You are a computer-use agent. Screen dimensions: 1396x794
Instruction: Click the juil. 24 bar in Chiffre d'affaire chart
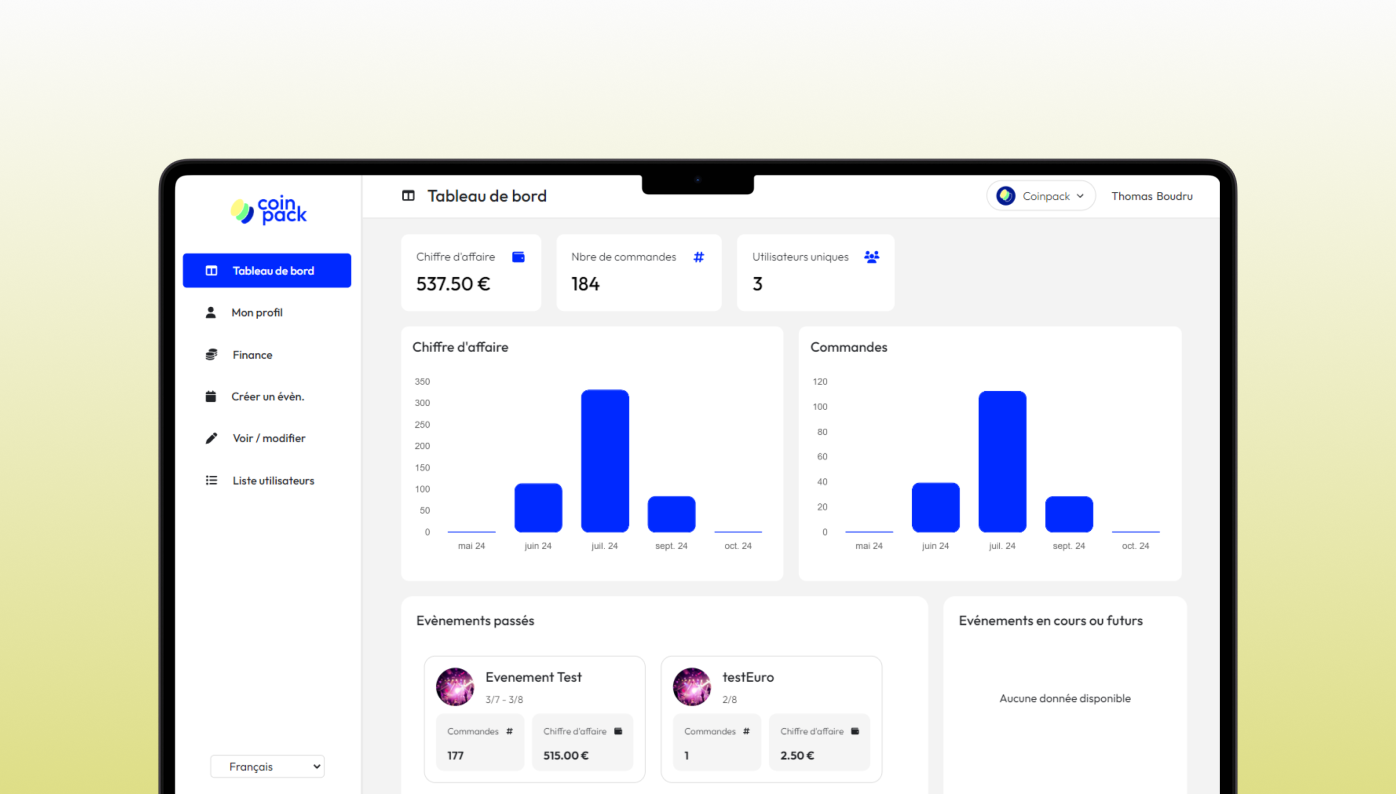click(x=605, y=461)
